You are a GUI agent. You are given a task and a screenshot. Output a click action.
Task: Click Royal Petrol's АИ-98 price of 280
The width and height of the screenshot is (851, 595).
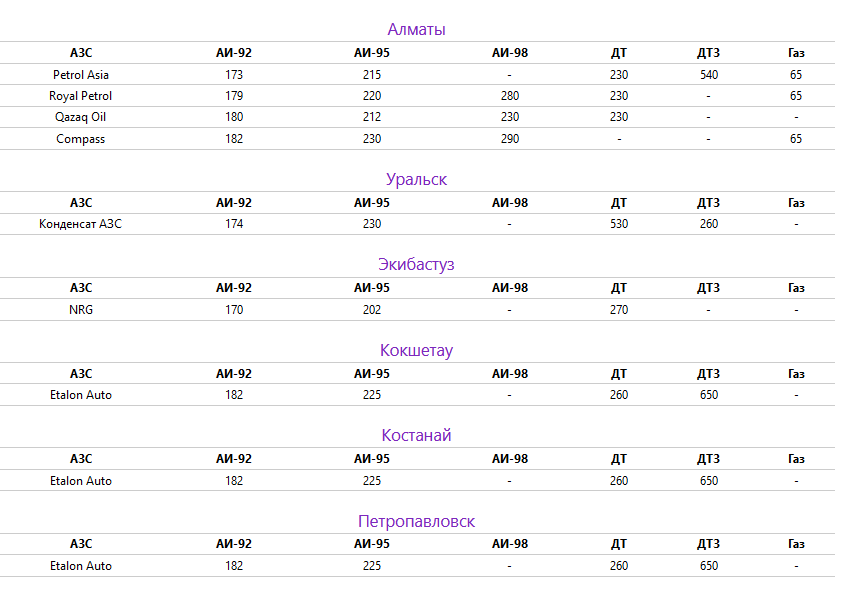click(x=510, y=96)
